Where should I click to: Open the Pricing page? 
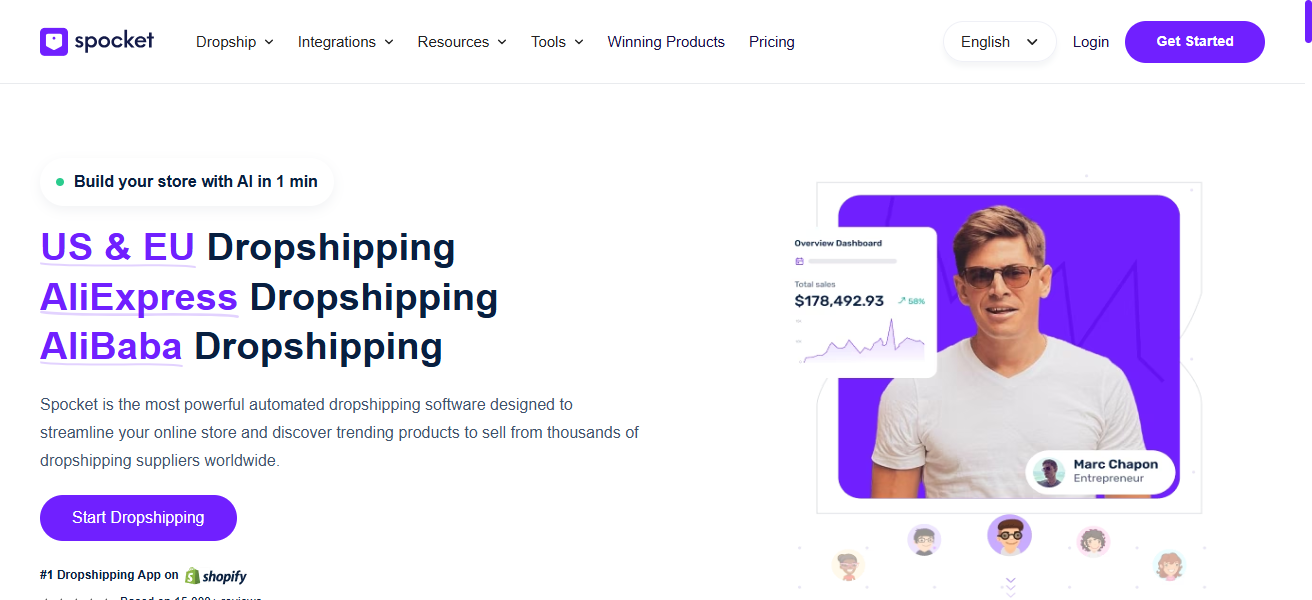[x=772, y=42]
